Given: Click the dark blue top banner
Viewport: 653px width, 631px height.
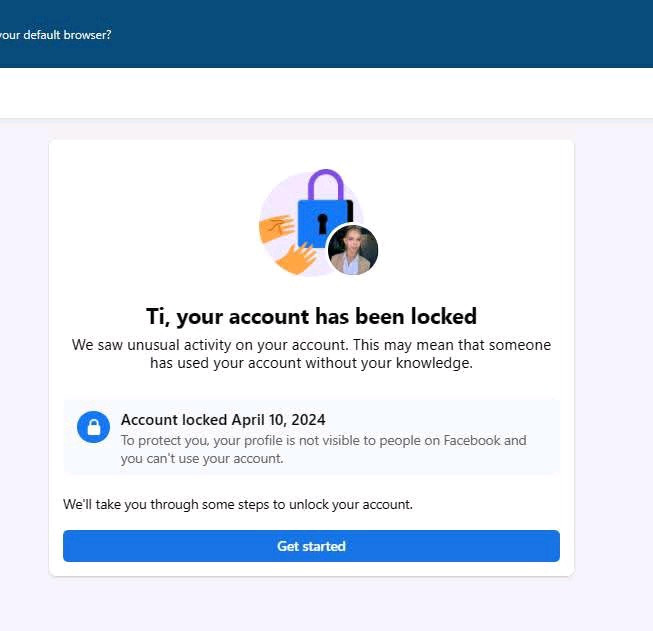Looking at the screenshot, I should coord(400,35).
